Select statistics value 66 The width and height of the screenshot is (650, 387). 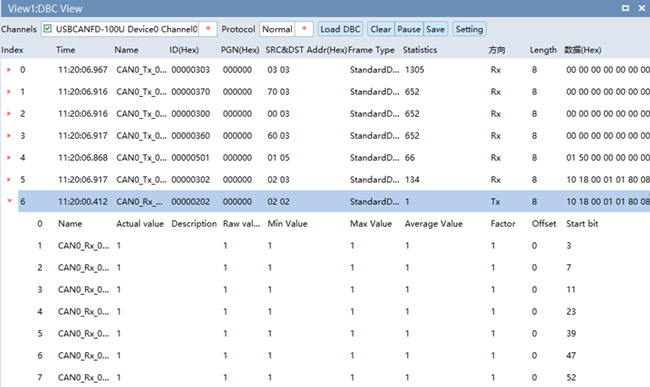coord(410,157)
